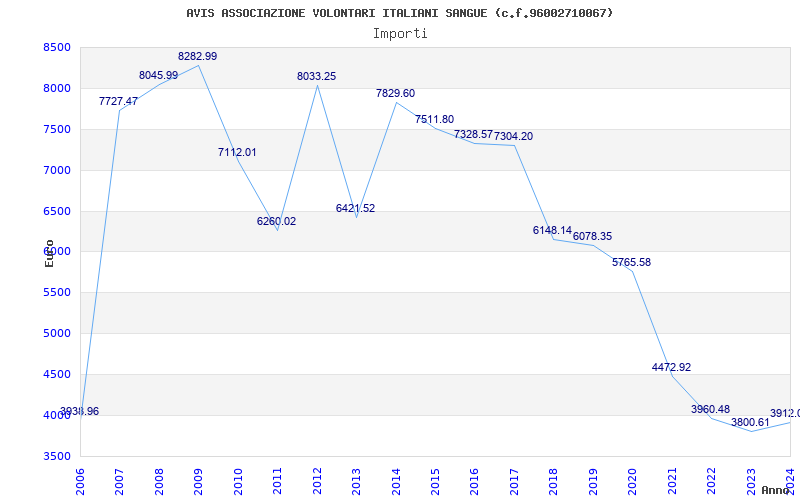This screenshot has width=800, height=500.
Task: Click the x-axis year 2008
Action: tap(159, 482)
